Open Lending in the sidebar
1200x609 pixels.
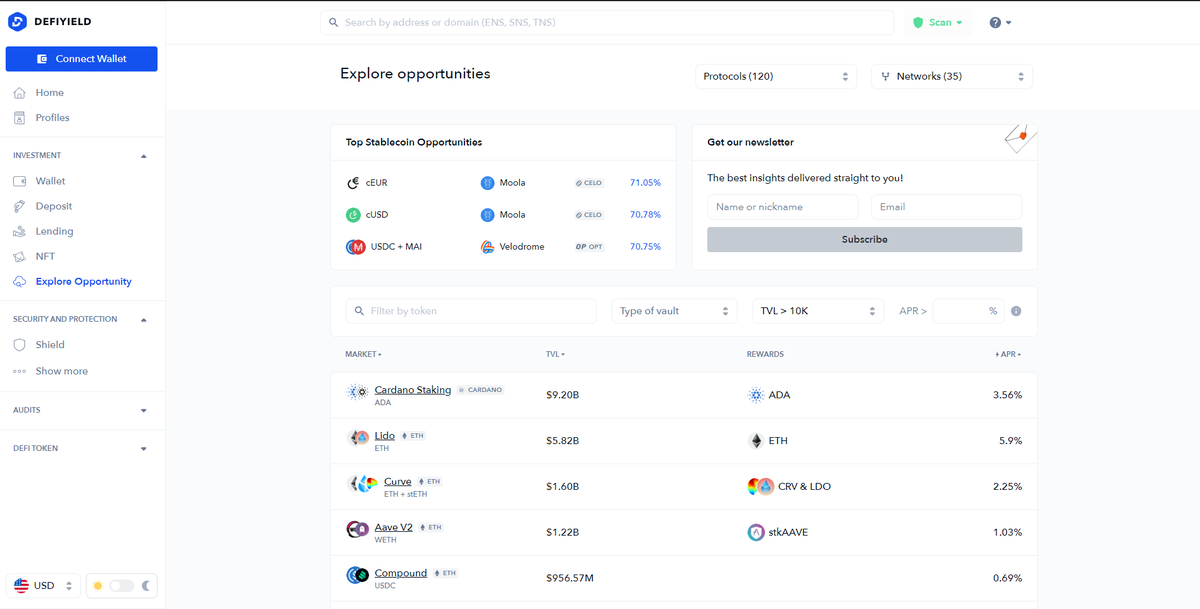(x=54, y=231)
